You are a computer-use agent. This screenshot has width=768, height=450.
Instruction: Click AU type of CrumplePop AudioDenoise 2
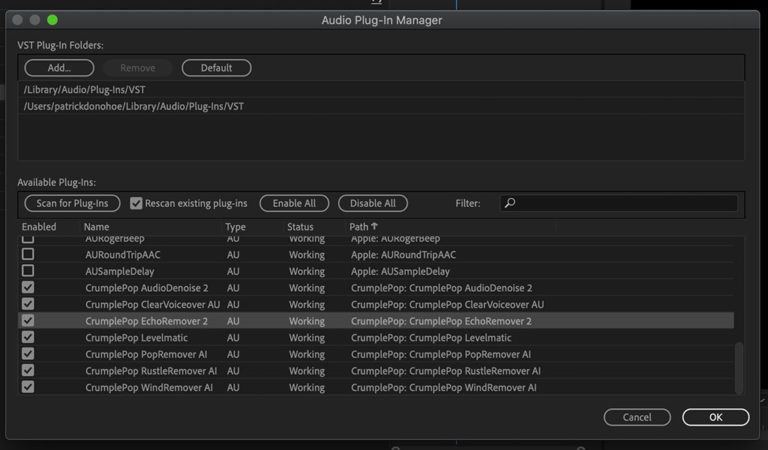click(x=233, y=288)
